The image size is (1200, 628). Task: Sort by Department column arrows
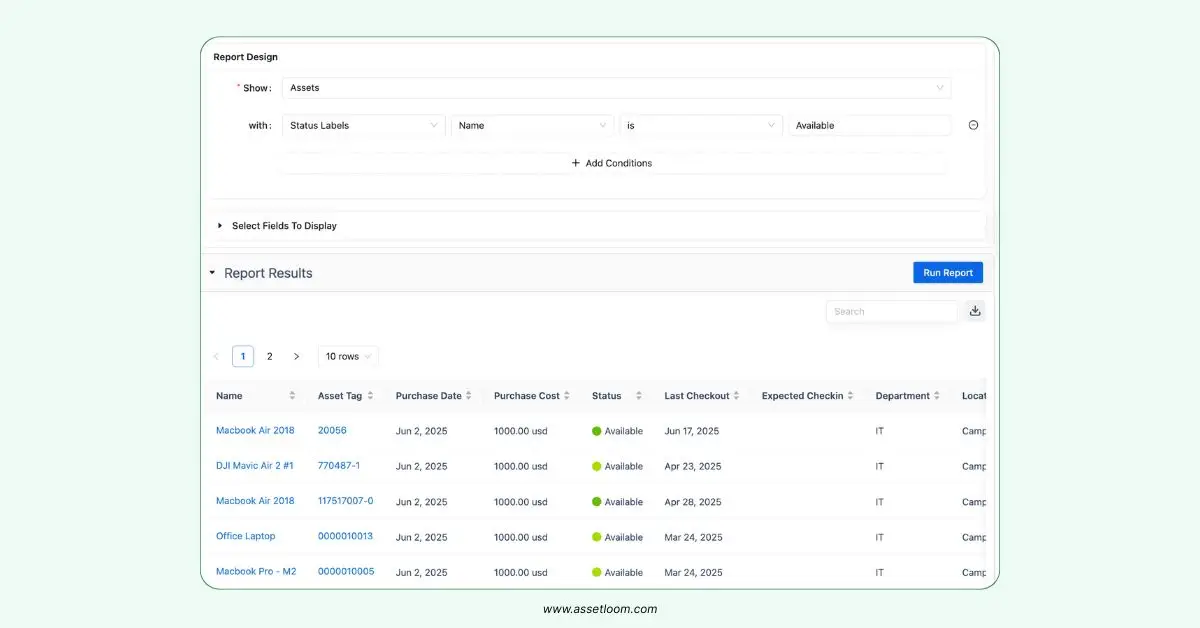click(x=937, y=396)
